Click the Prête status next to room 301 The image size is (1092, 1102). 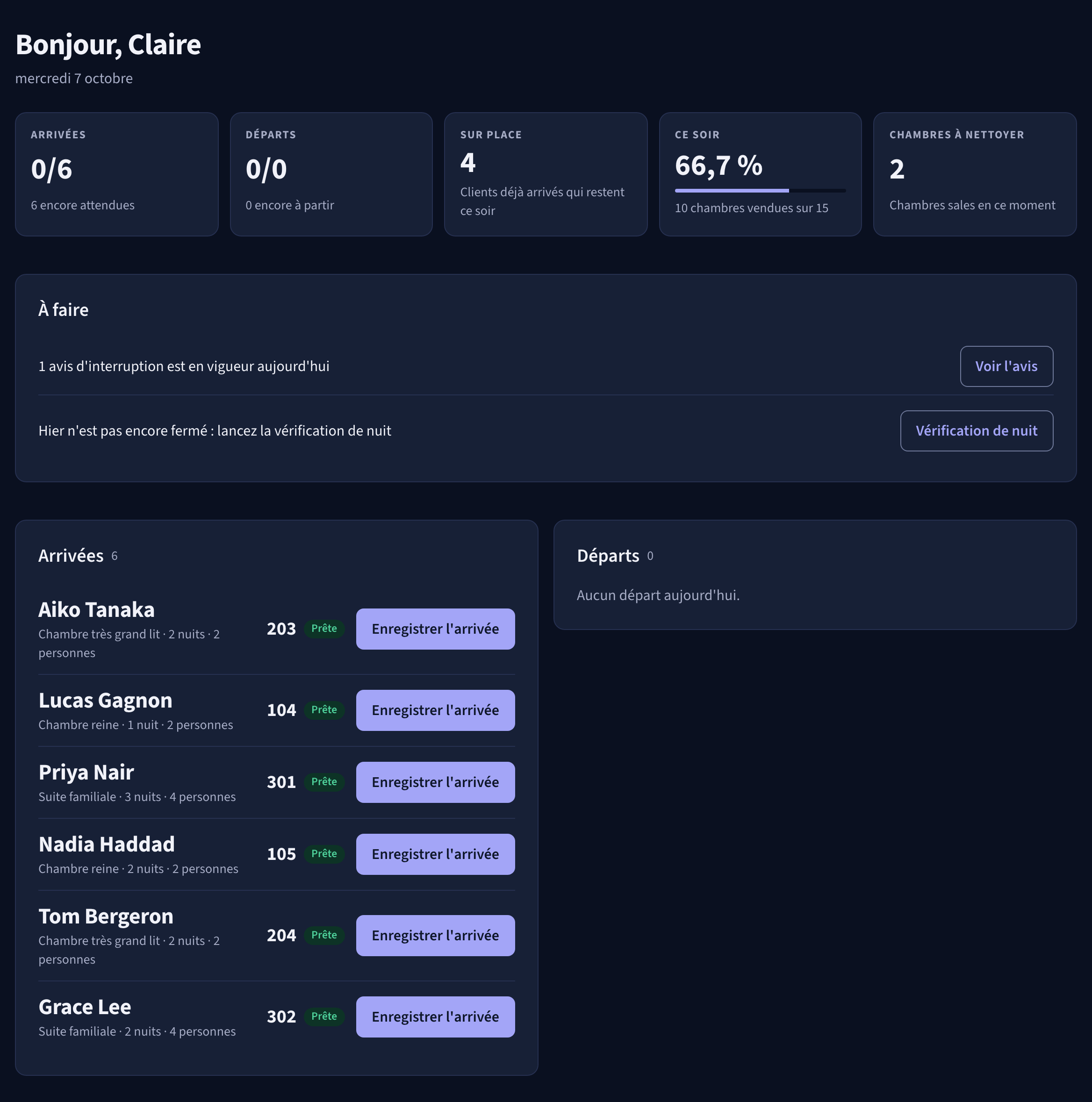pyautogui.click(x=324, y=782)
